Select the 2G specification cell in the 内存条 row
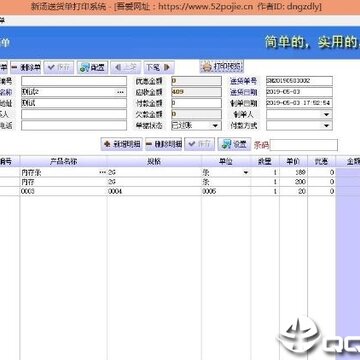This screenshot has height=360, width=360. tap(154, 173)
